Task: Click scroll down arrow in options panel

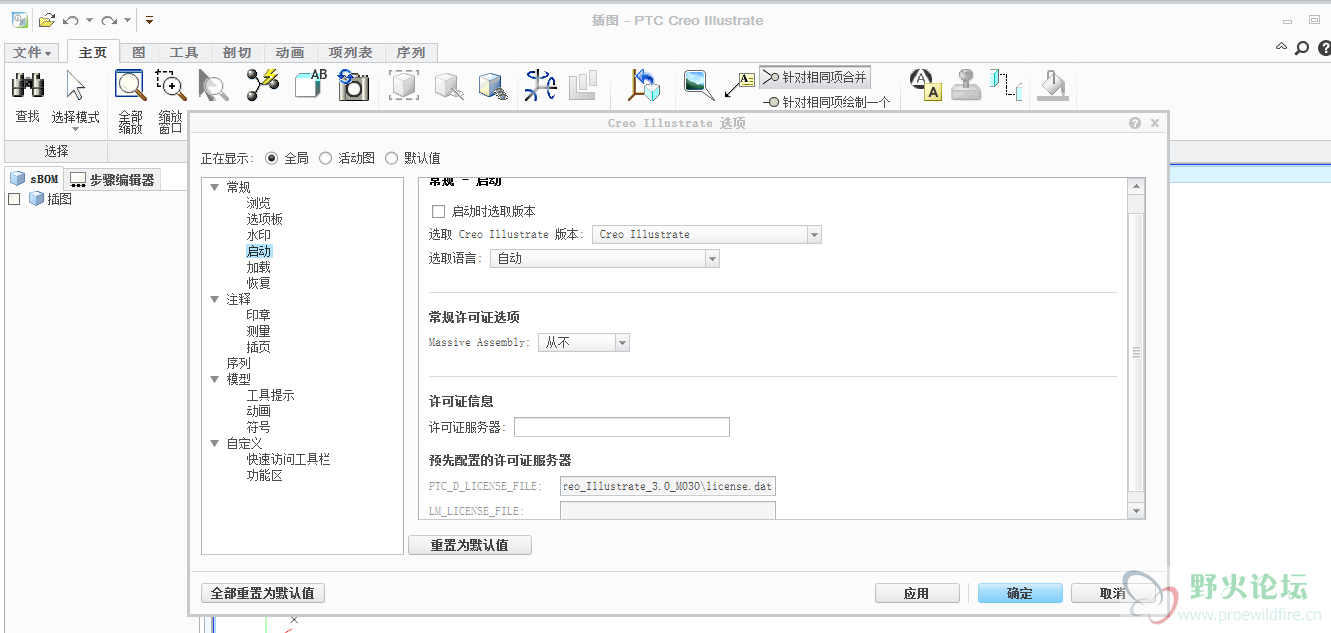Action: [x=1135, y=510]
